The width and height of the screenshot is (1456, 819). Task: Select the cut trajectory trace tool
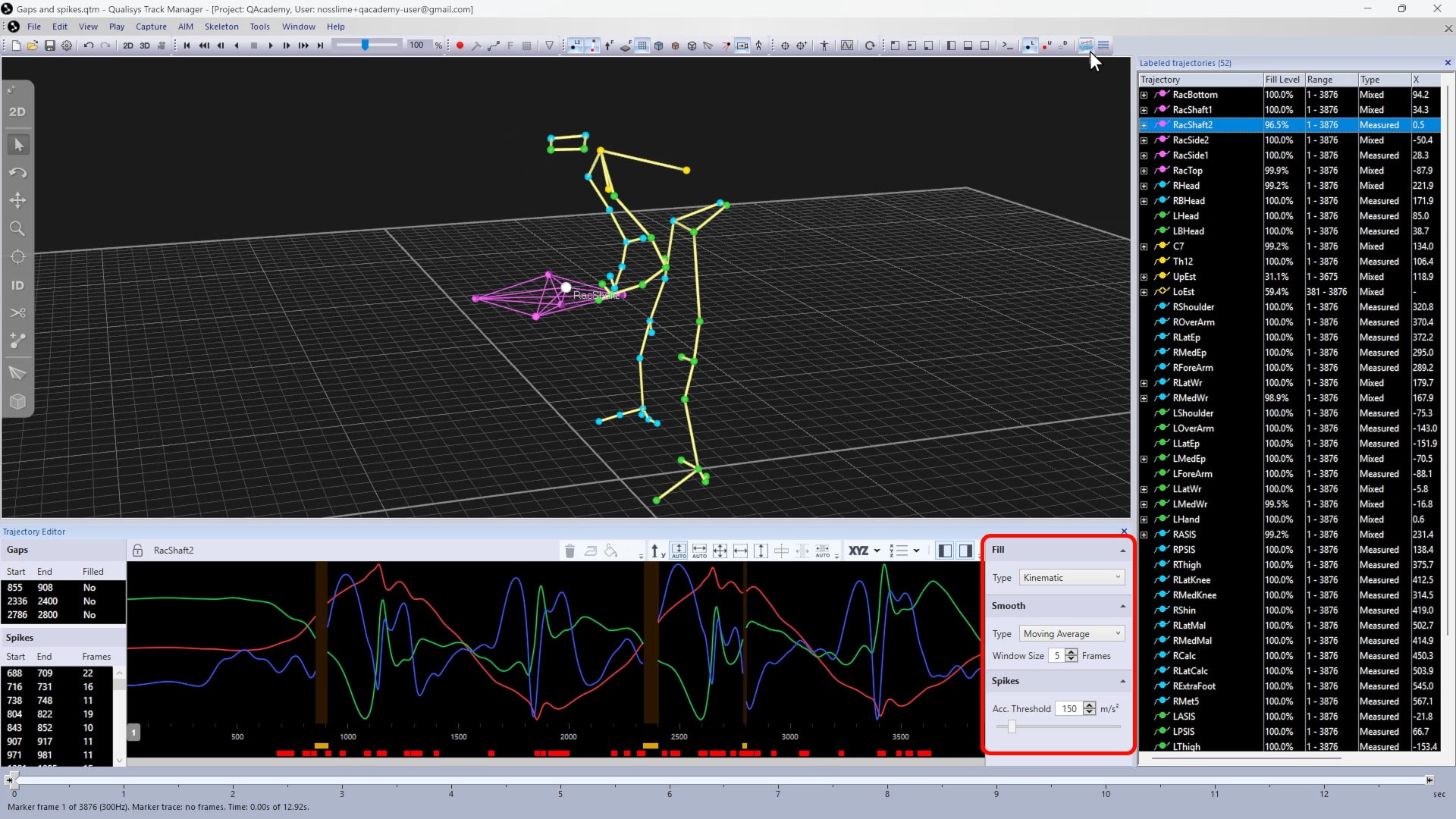tap(17, 312)
